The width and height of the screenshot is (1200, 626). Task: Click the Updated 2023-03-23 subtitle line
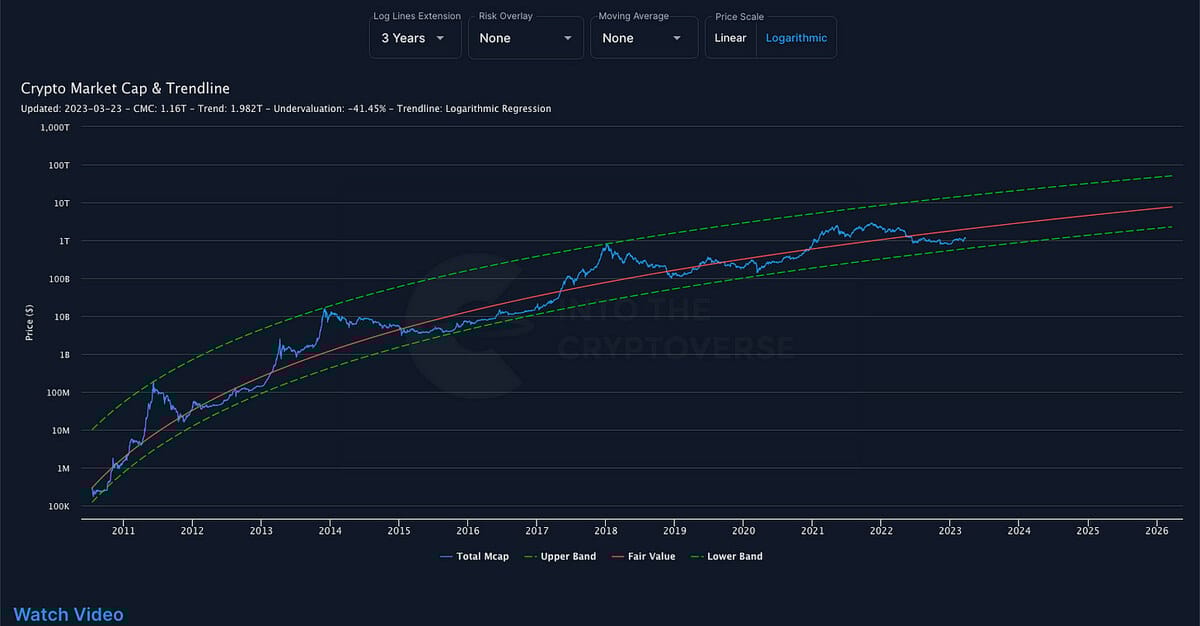click(x=286, y=108)
